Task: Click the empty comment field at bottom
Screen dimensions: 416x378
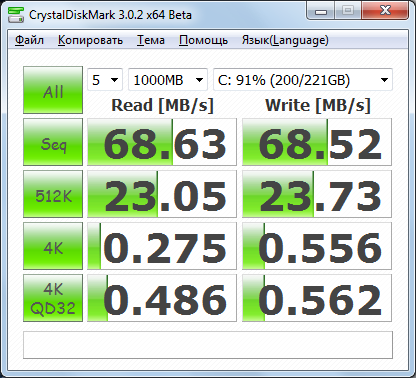Action: pos(208,345)
